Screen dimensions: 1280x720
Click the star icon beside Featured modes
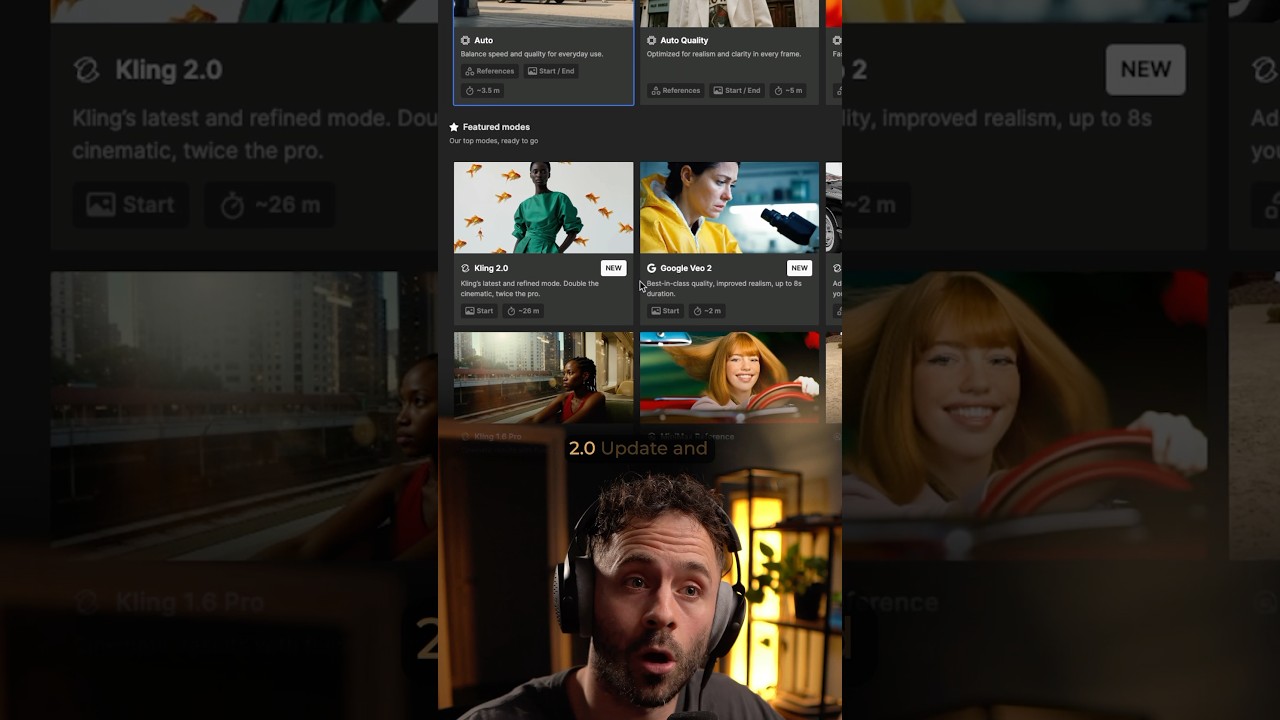click(454, 127)
